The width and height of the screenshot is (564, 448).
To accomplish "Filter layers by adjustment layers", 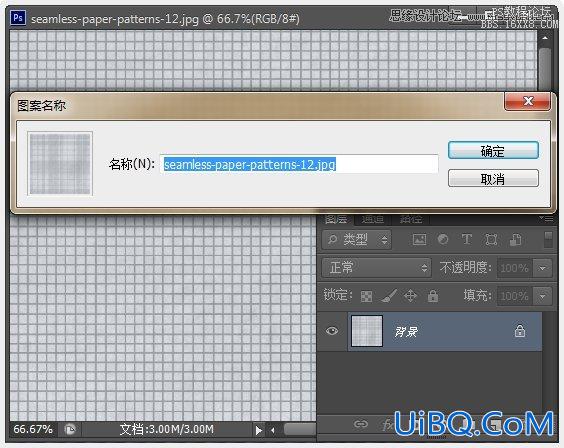I will coord(443,239).
